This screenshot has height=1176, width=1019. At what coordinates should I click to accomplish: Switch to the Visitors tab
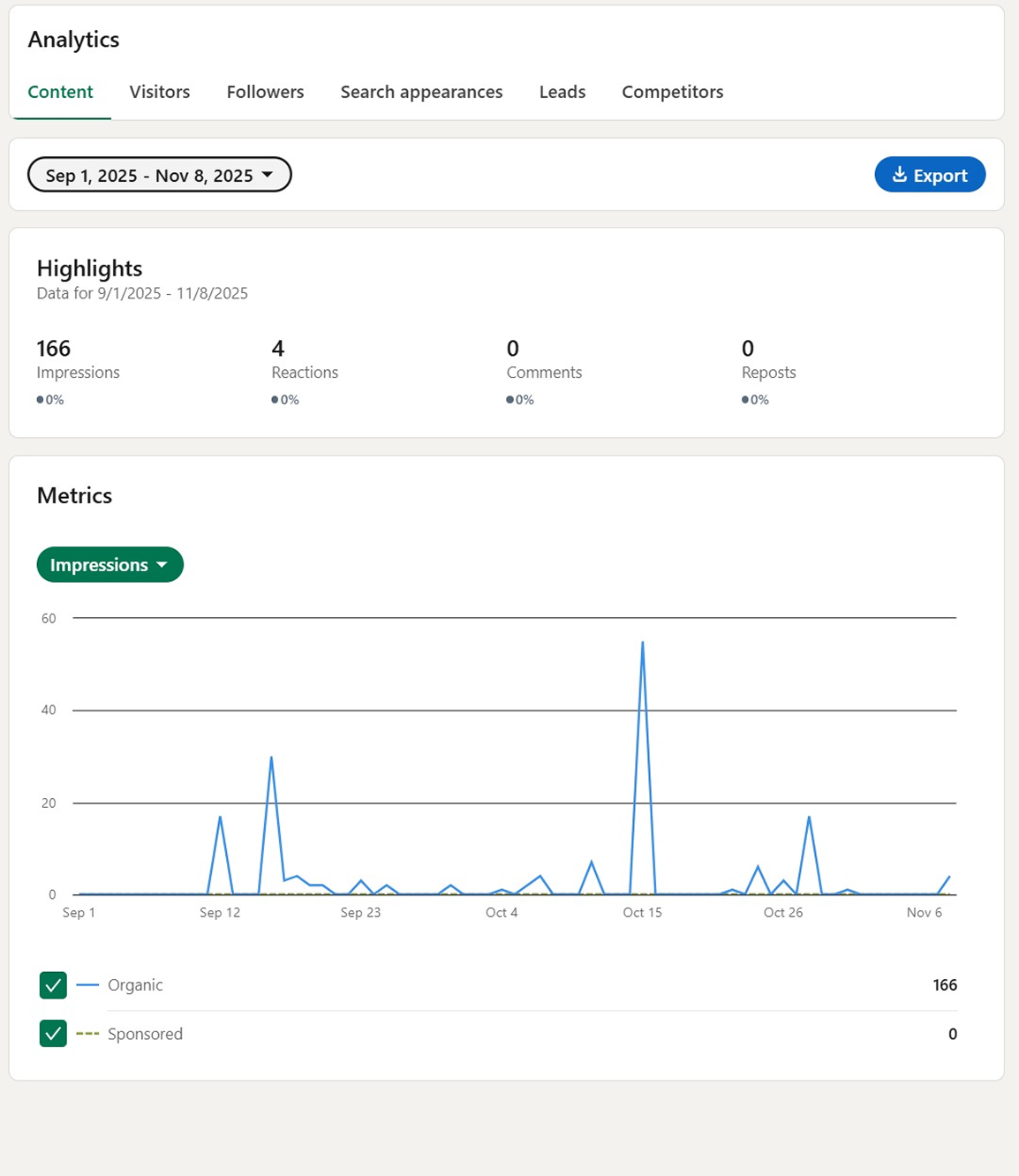pos(159,92)
